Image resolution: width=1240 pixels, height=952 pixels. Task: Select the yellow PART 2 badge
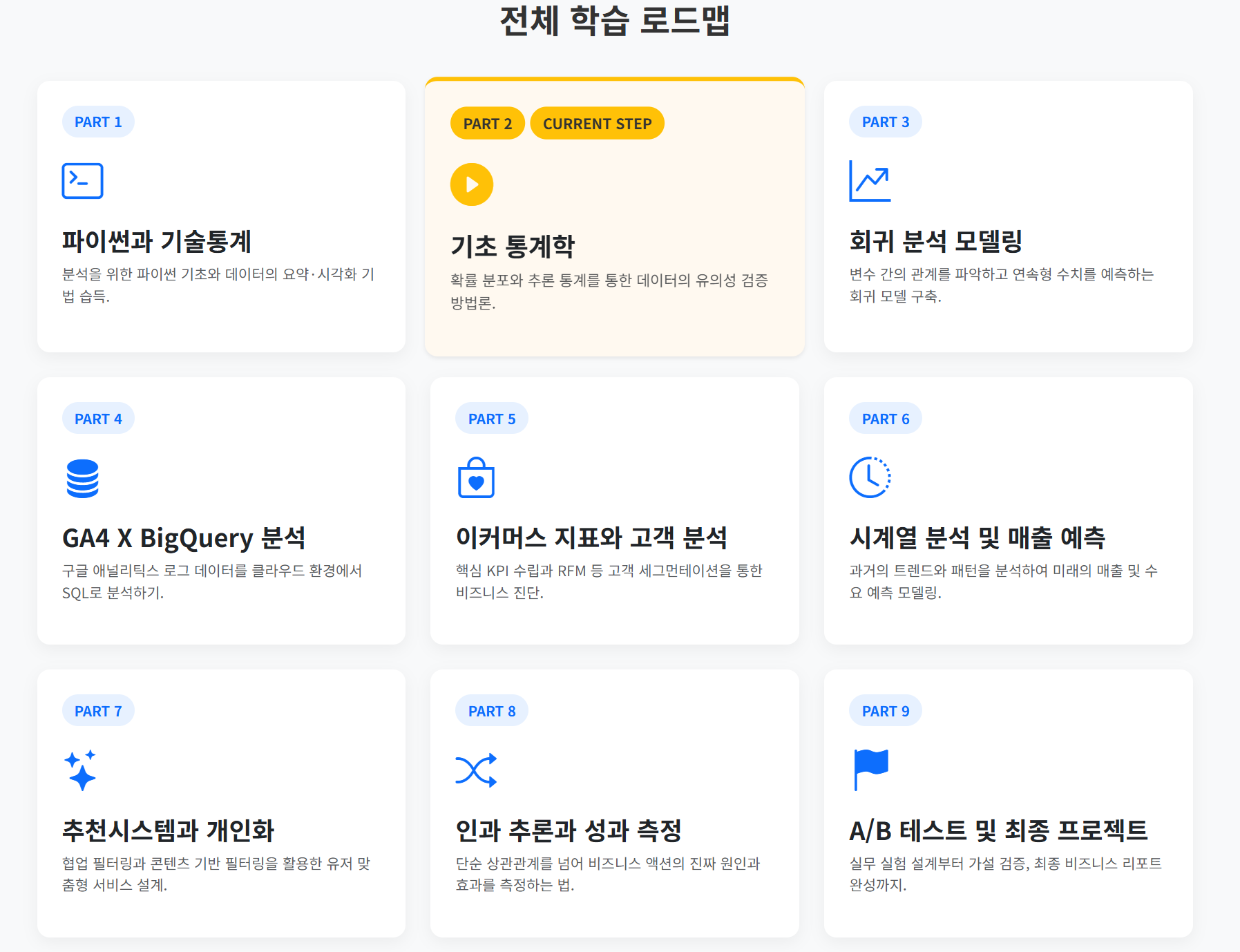pyautogui.click(x=488, y=124)
